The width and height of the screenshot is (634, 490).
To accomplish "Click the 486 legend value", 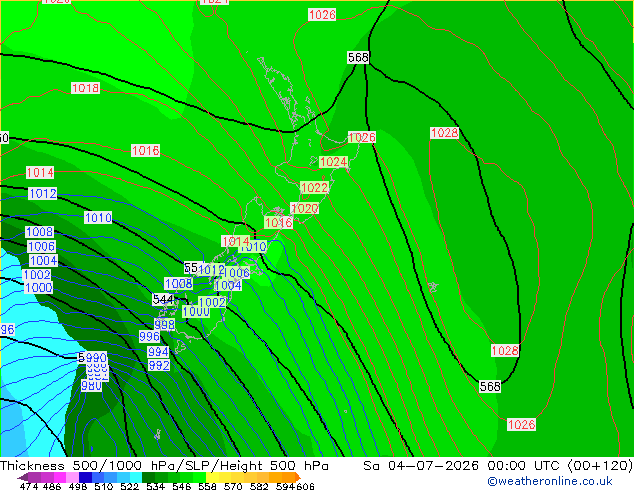I will 52,486.
